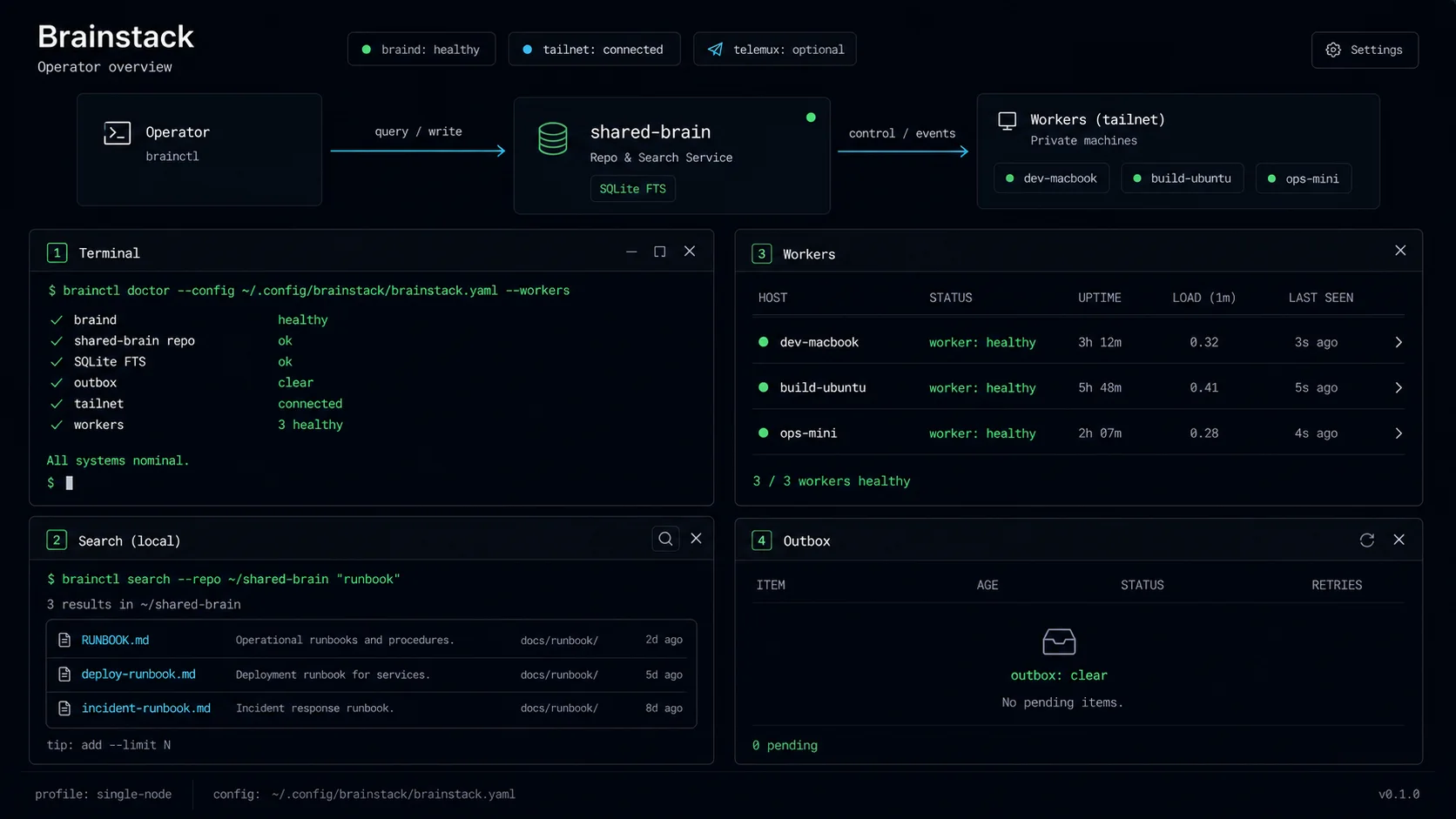Click the v0.1.0 version label
Screen dimensions: 1456x819
[x=1399, y=795]
